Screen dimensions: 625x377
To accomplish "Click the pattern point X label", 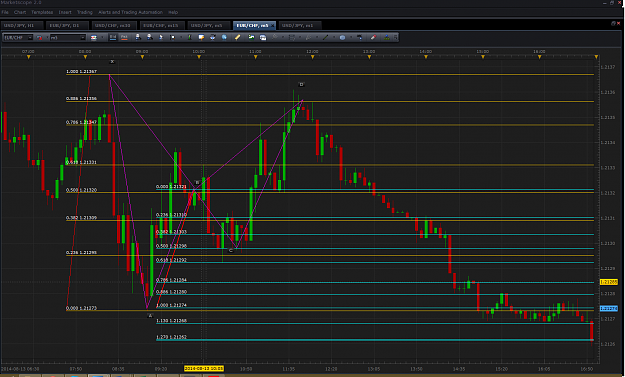I will (112, 61).
